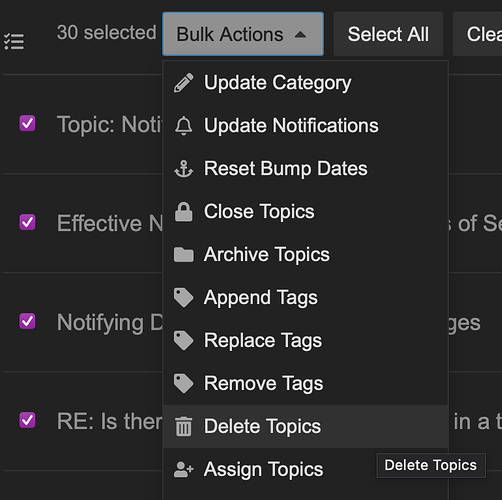Collapse the Bulk Actions dropdown
This screenshot has height=500, width=502.
tap(243, 34)
